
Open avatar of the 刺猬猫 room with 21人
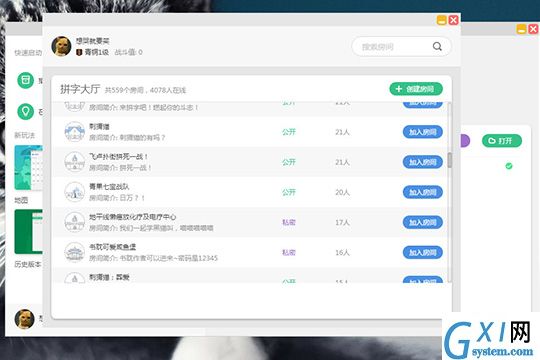(74, 132)
